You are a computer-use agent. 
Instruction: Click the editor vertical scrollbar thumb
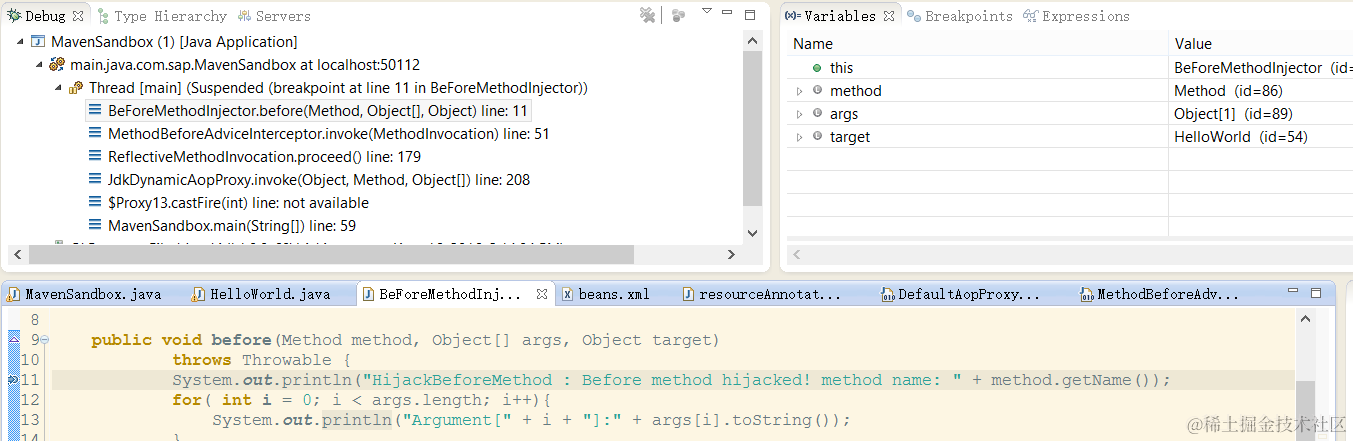tap(1304, 410)
